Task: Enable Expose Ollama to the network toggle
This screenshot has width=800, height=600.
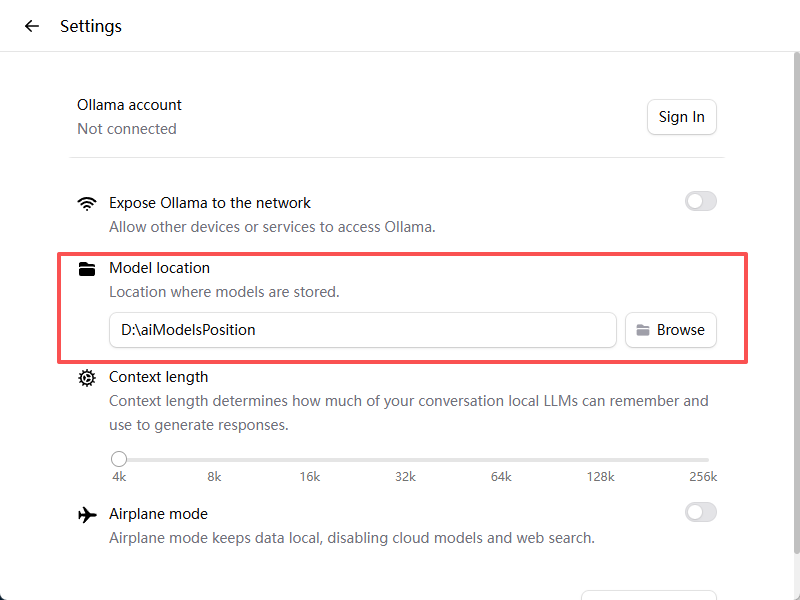Action: click(x=700, y=202)
